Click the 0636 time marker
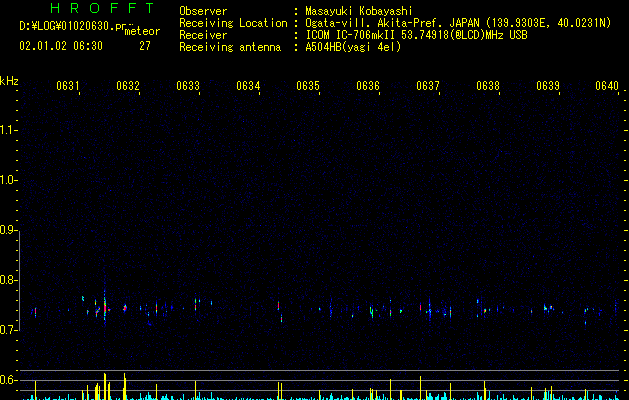 coord(368,86)
